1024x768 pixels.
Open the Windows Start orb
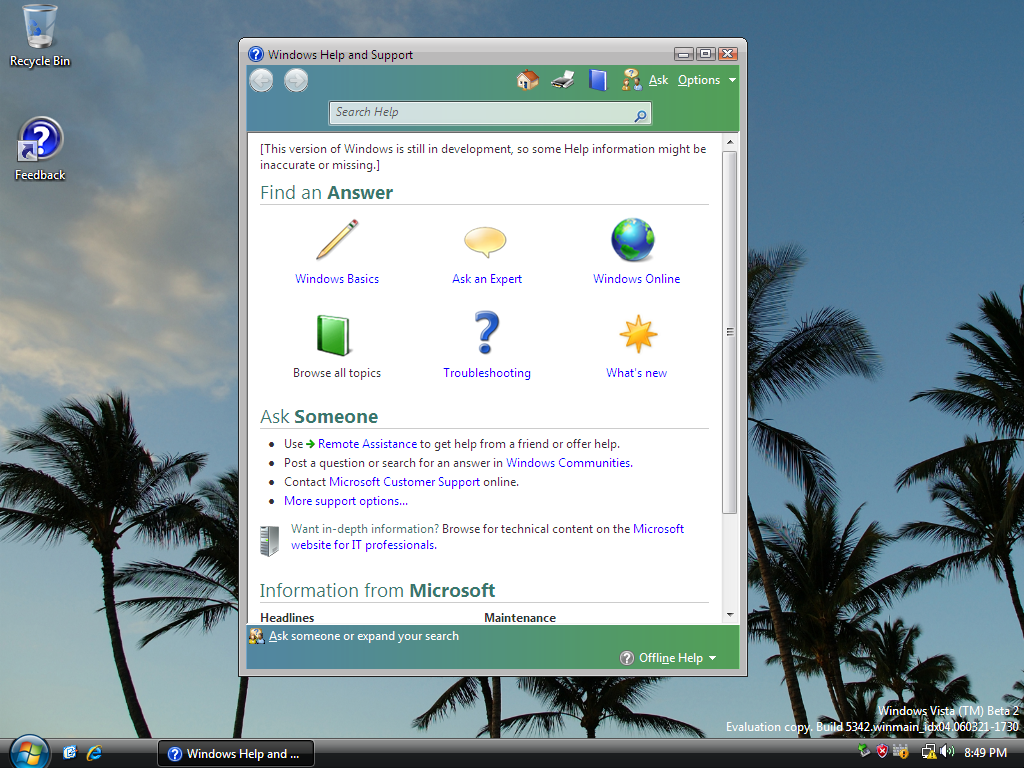(x=28, y=751)
